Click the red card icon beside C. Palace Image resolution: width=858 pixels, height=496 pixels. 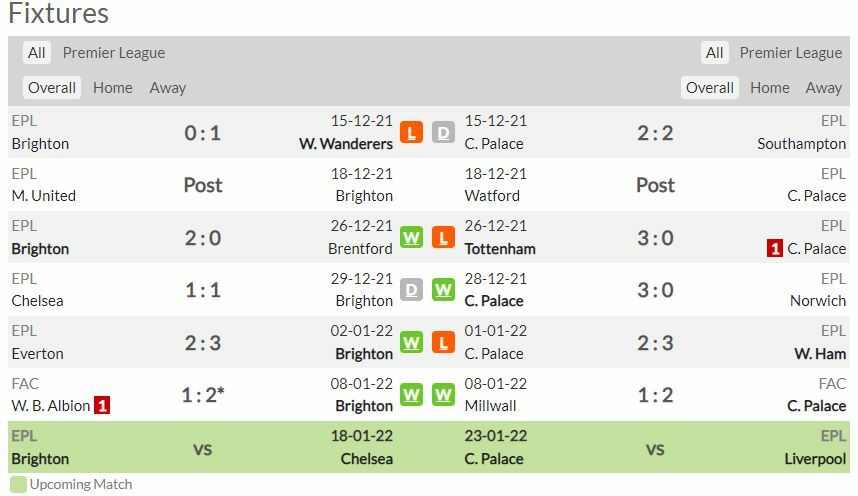pos(775,248)
